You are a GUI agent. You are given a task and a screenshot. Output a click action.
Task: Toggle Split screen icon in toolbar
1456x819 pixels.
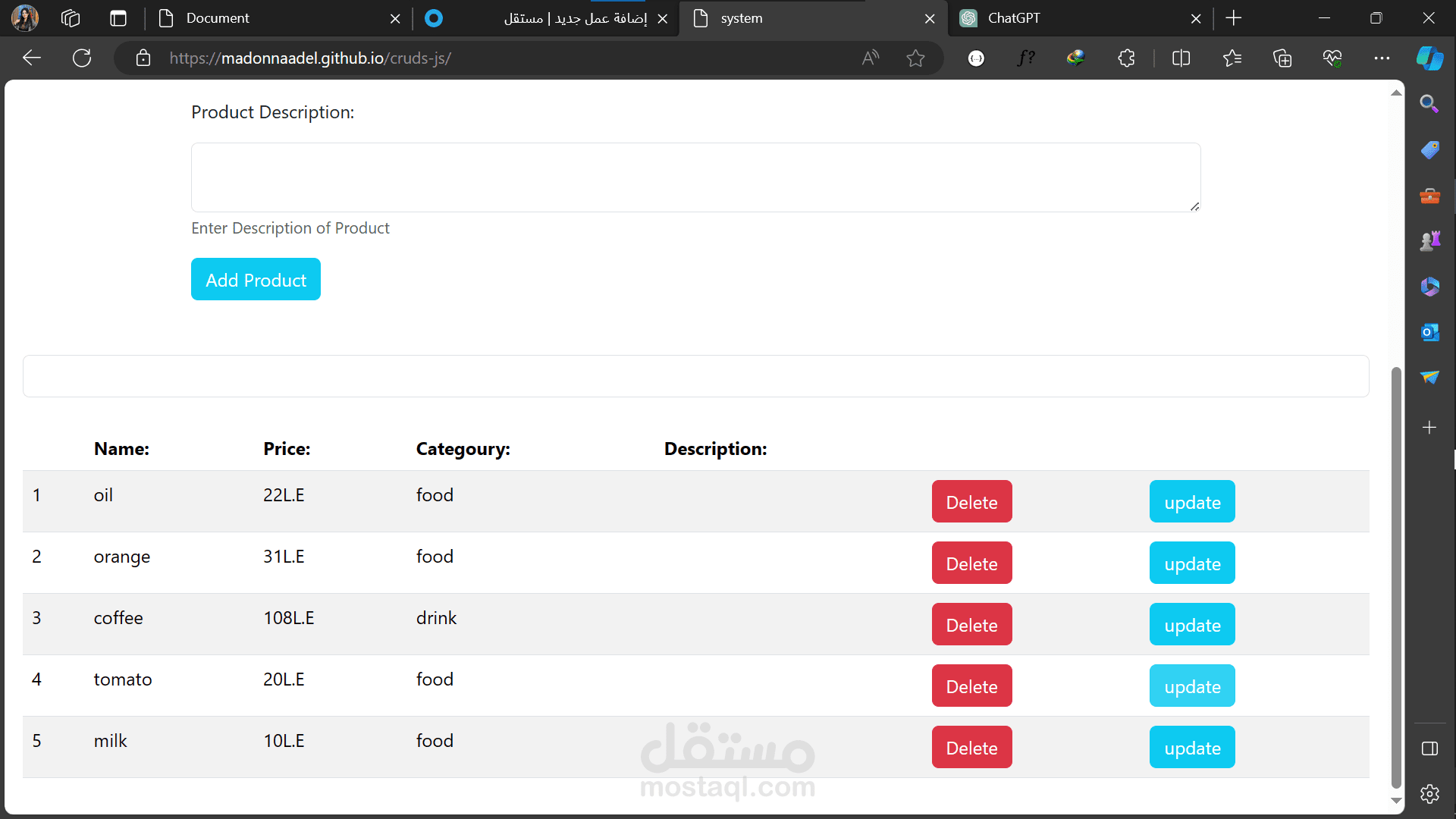pos(1181,58)
